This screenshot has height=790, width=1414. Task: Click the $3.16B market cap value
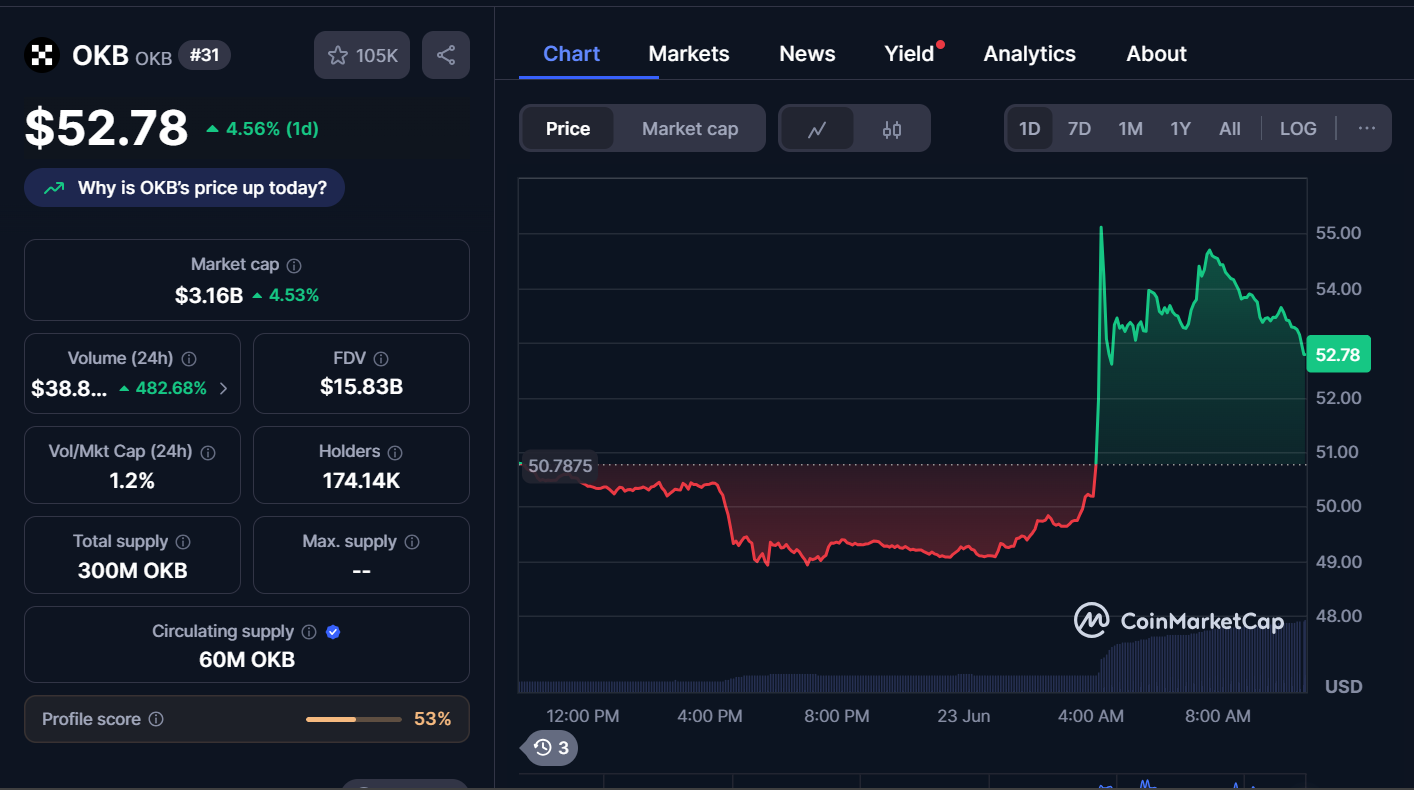209,295
